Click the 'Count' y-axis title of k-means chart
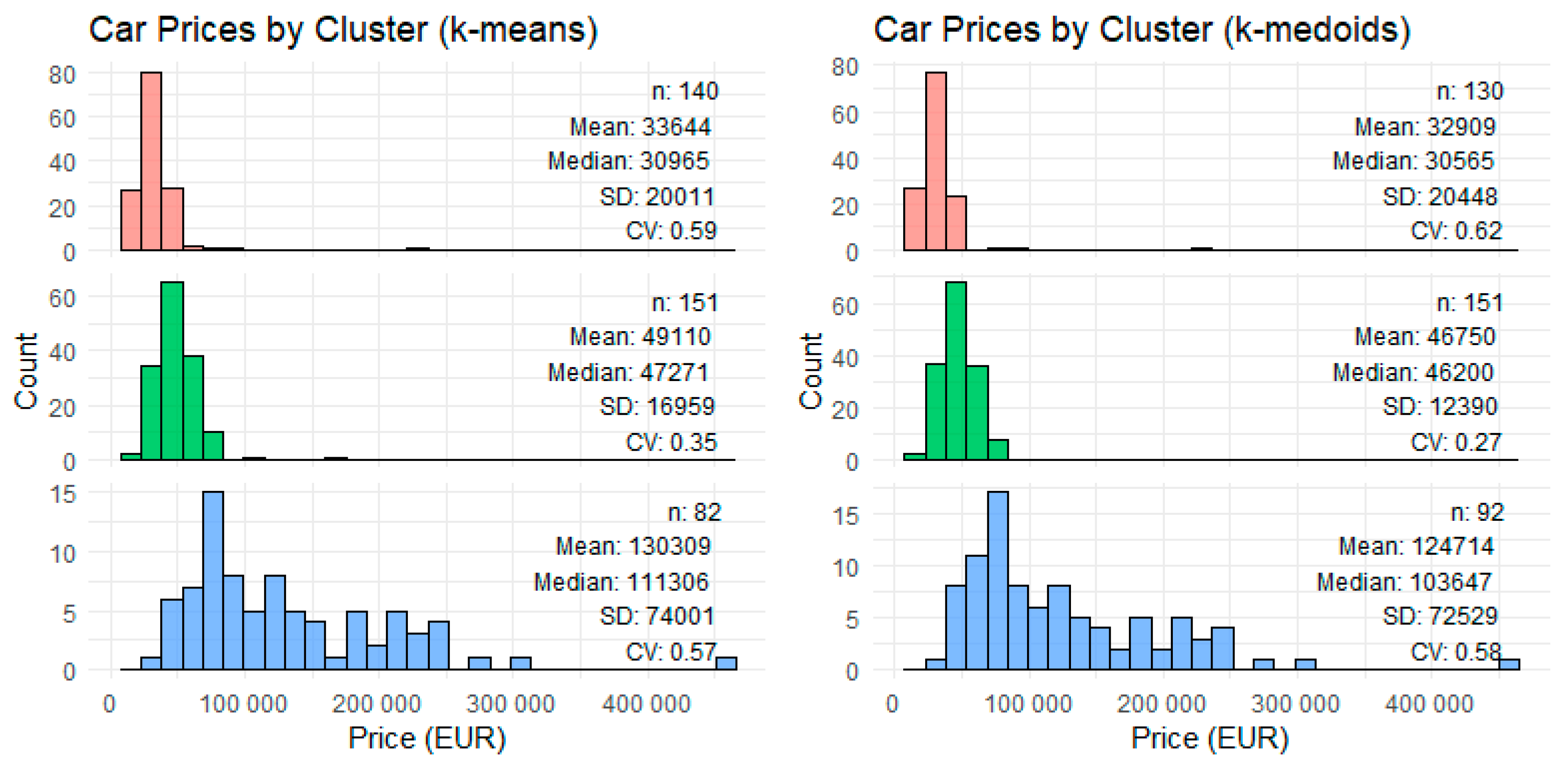This screenshot has width=1568, height=768. click(x=26, y=371)
